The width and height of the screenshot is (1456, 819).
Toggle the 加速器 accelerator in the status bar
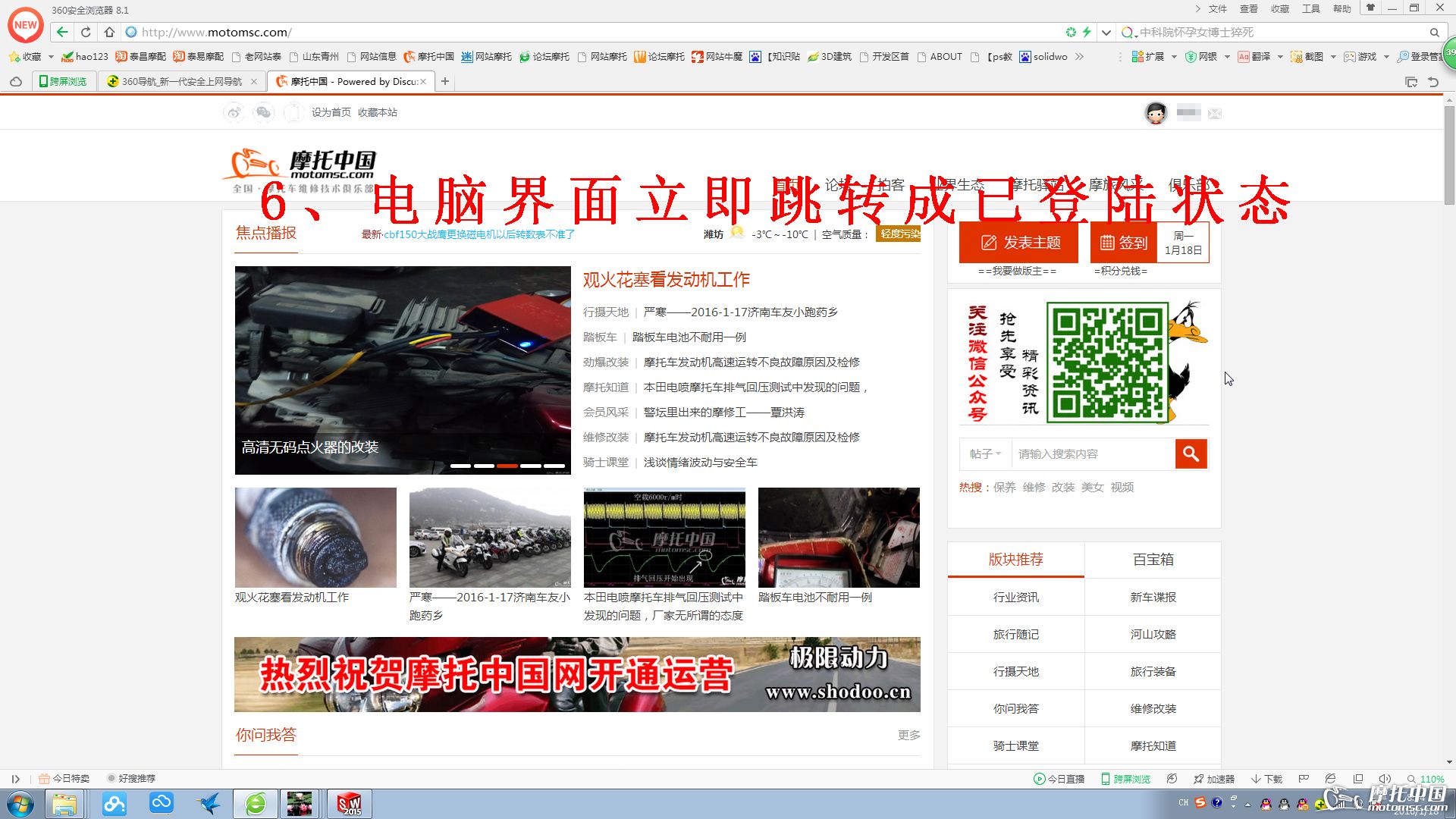[1214, 779]
